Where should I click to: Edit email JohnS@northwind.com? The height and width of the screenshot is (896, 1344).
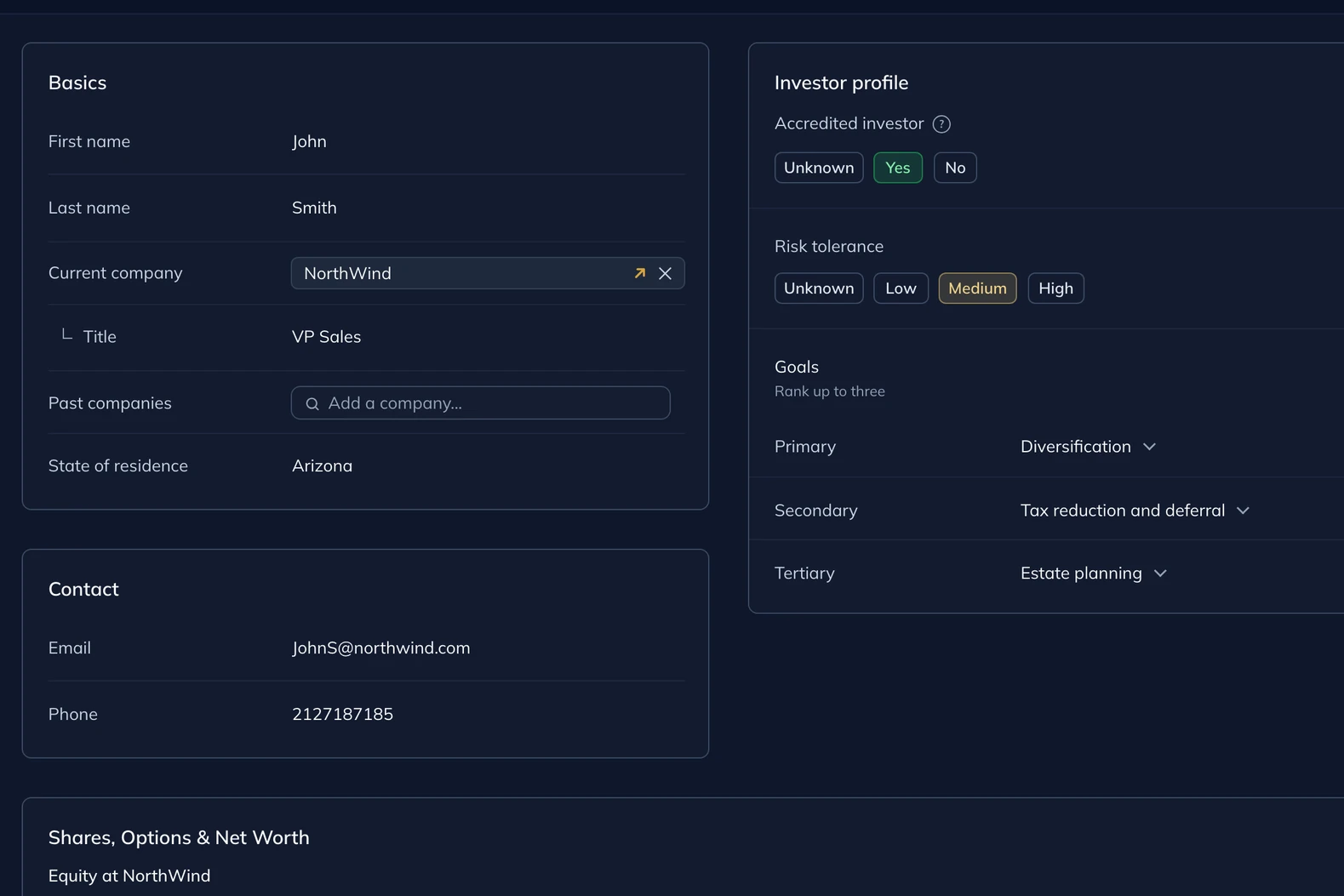tap(380, 648)
